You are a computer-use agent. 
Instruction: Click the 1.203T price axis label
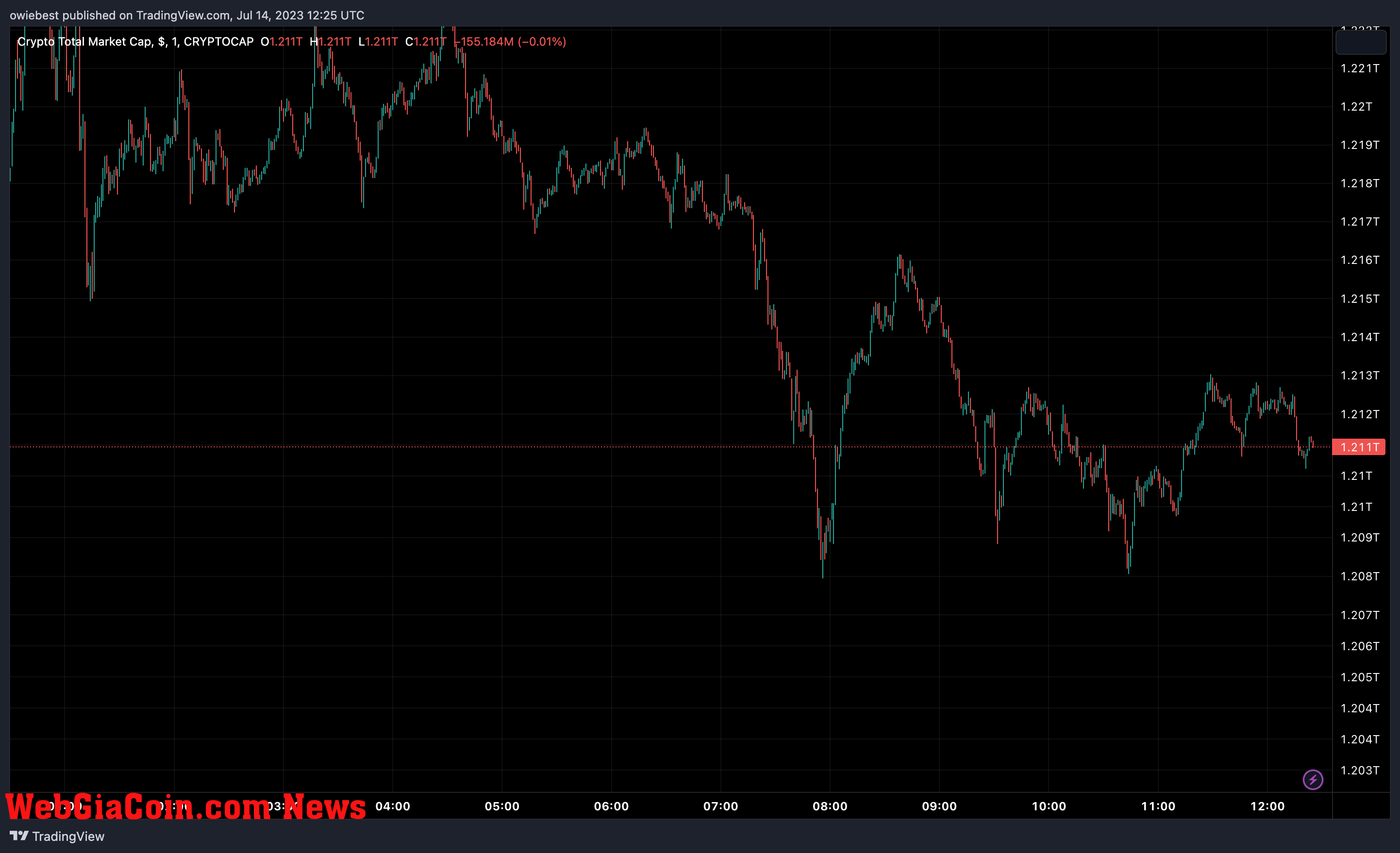[1360, 771]
